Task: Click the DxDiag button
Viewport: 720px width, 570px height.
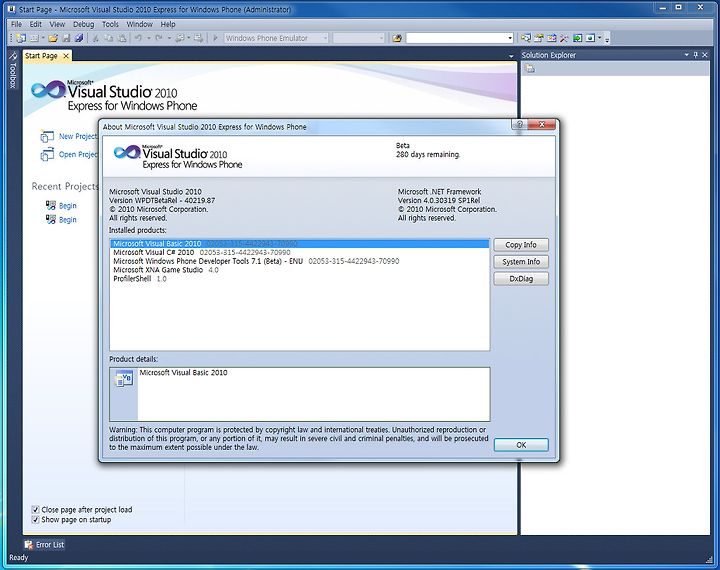Action: [521, 279]
